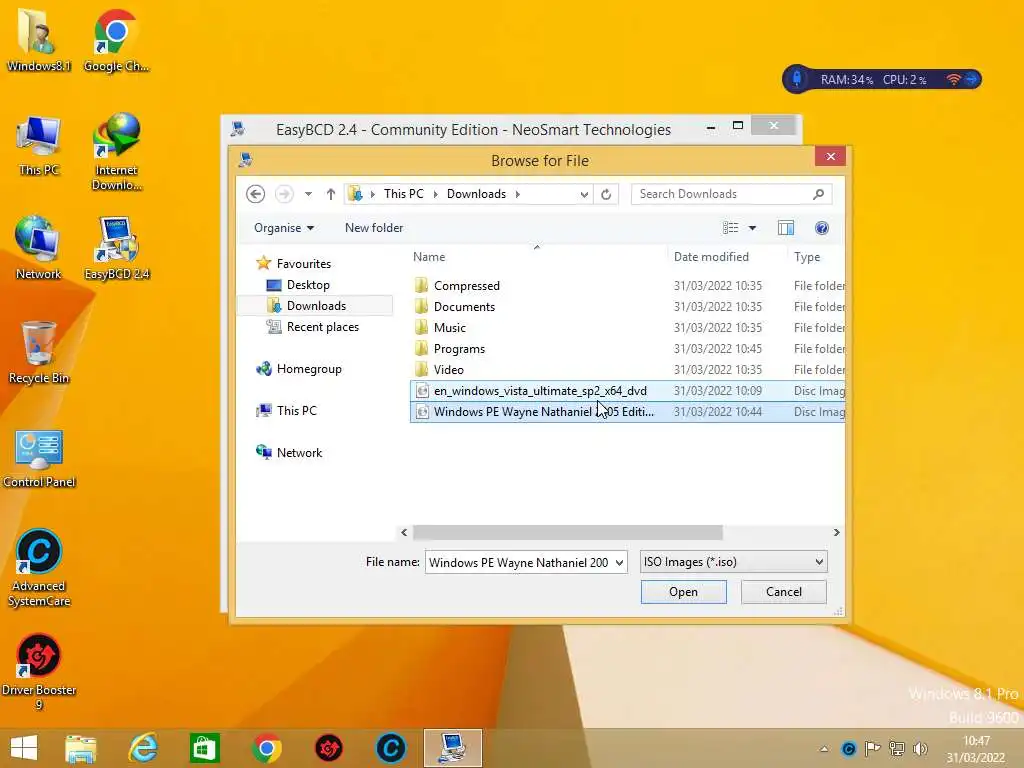Click the volume speaker tray icon
1024x768 pixels.
(920, 748)
